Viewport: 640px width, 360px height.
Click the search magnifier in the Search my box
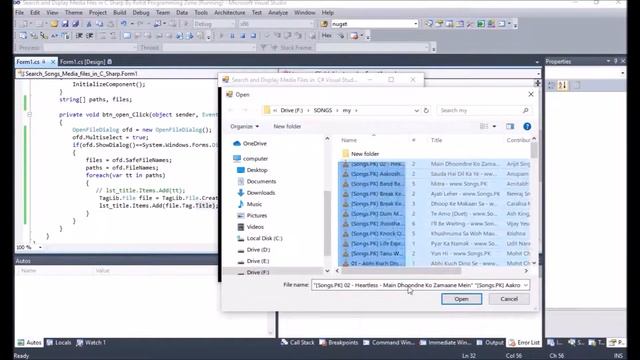[525, 110]
